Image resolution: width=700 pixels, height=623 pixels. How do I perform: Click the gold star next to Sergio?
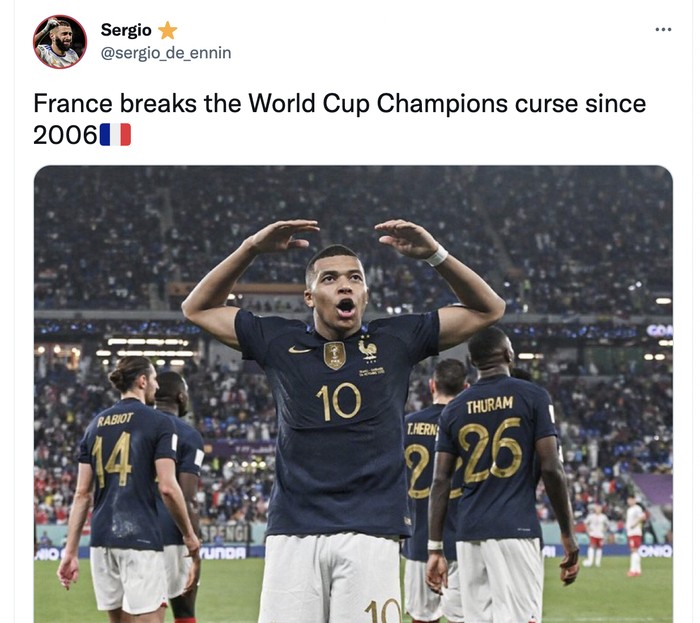coord(167,30)
